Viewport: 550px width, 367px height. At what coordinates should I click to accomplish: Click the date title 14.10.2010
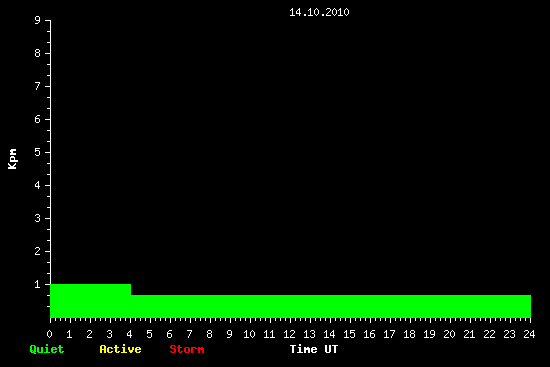coord(319,12)
